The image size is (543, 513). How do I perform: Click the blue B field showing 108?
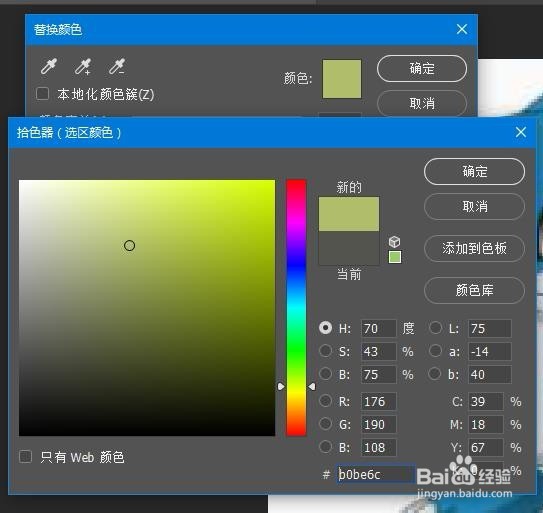point(379,447)
